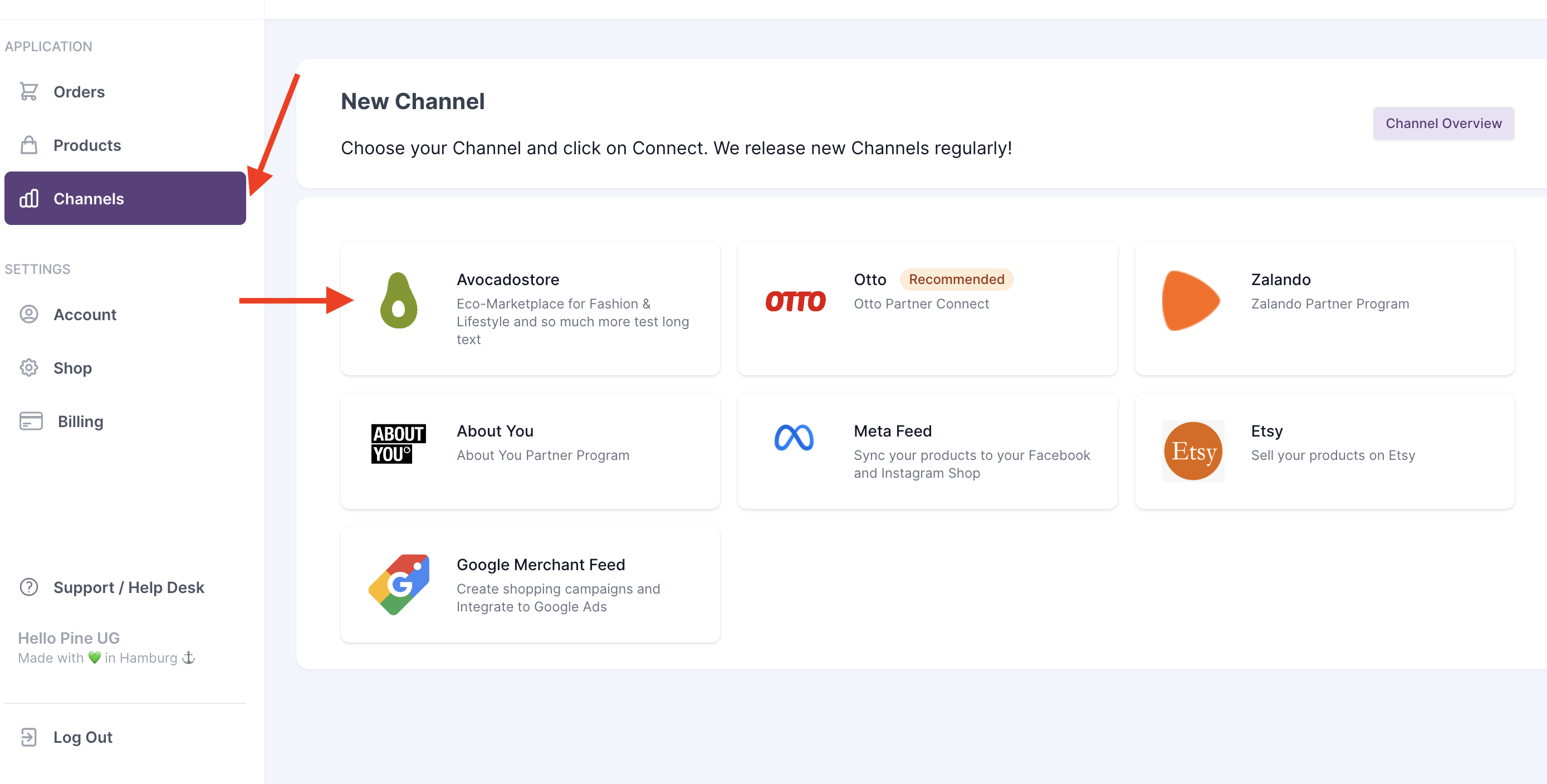Click the Account user circle icon
The width and height of the screenshot is (1547, 784).
click(x=28, y=314)
